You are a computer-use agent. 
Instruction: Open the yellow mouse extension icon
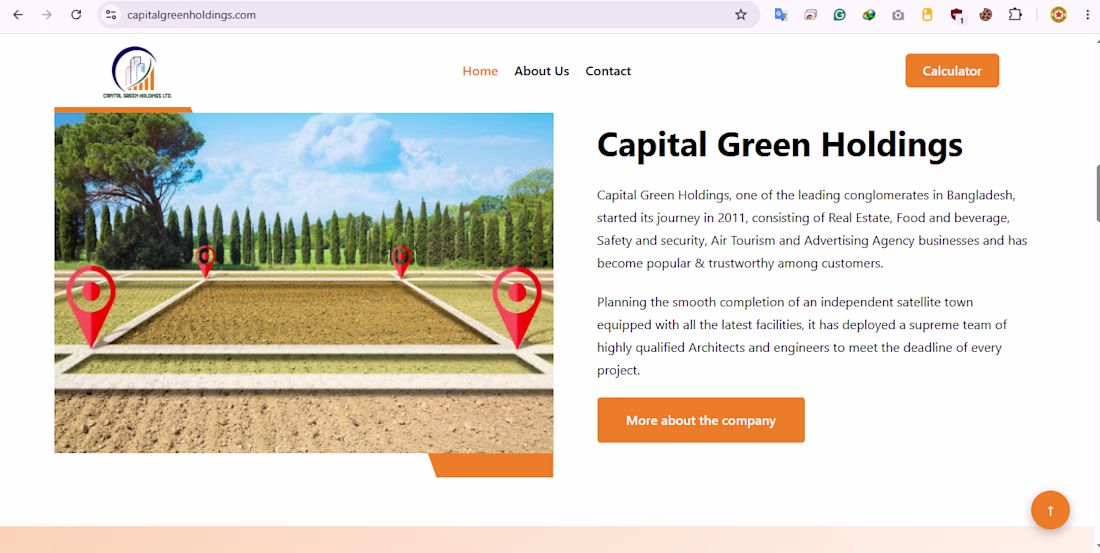[x=927, y=15]
